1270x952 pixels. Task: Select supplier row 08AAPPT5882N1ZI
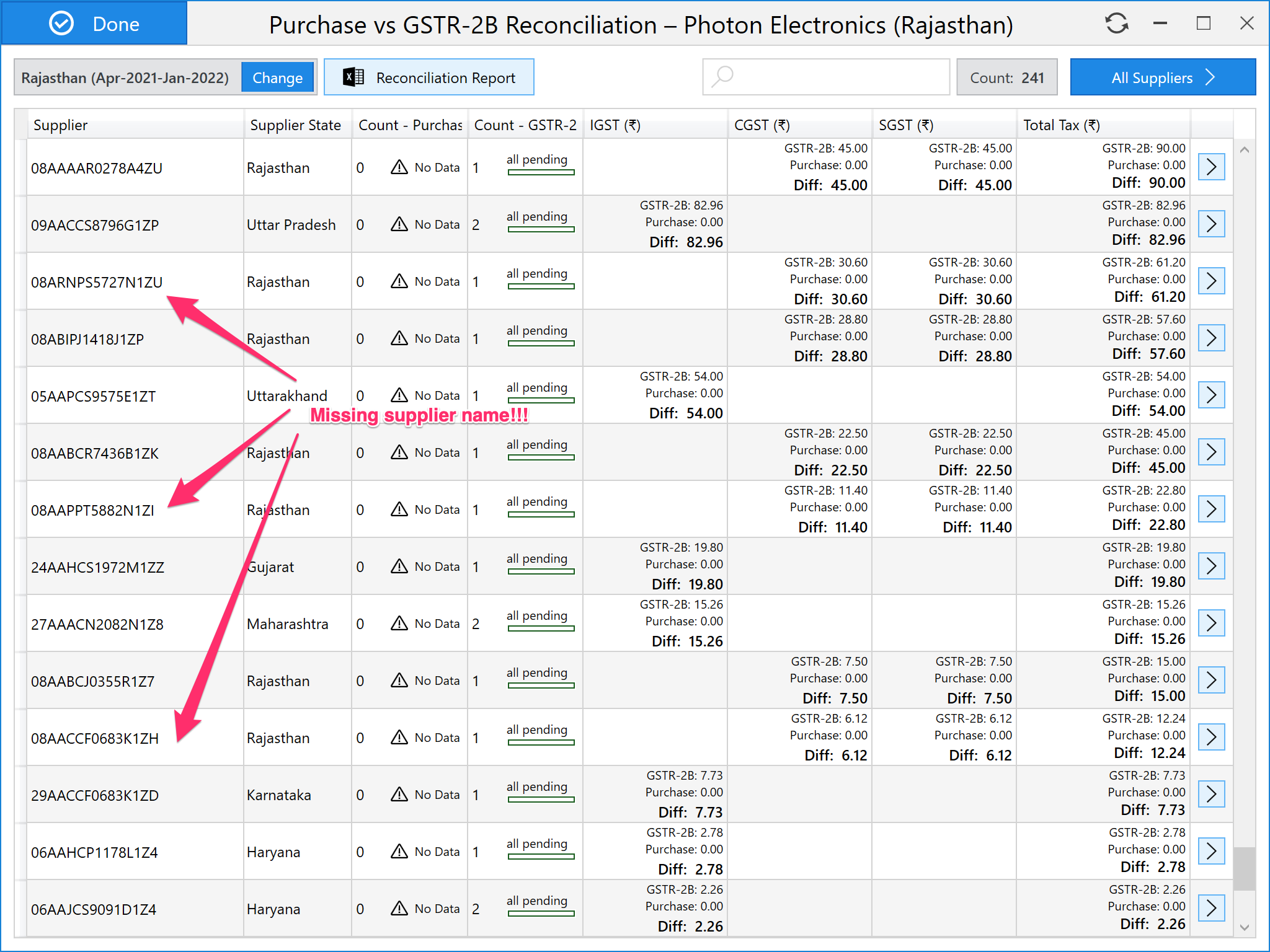tap(93, 510)
